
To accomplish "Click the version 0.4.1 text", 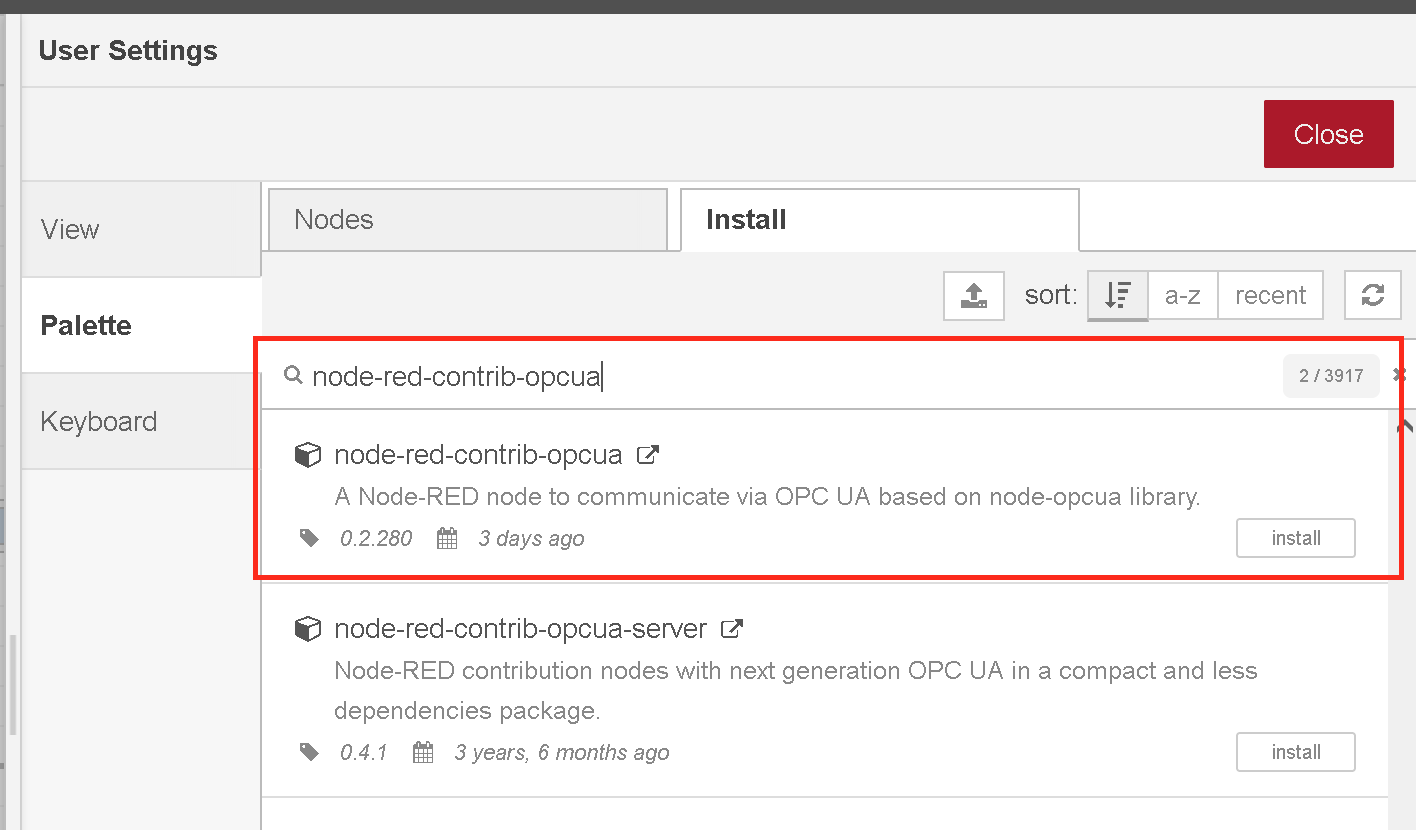I will 363,752.
